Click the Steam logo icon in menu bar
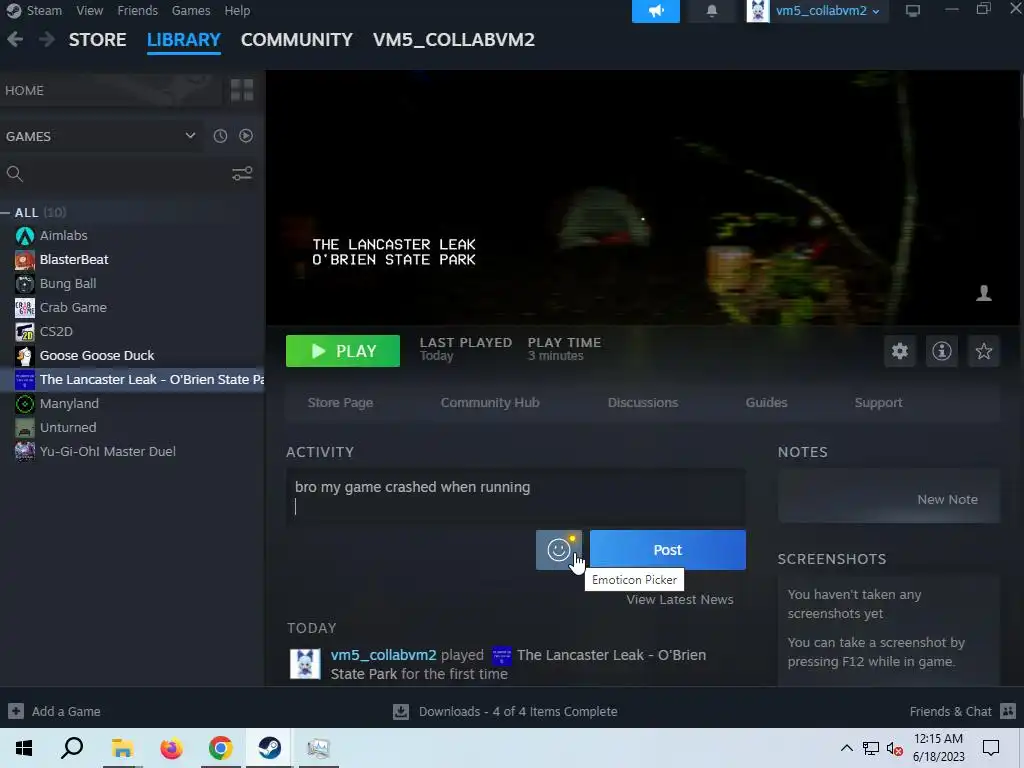 (x=13, y=10)
